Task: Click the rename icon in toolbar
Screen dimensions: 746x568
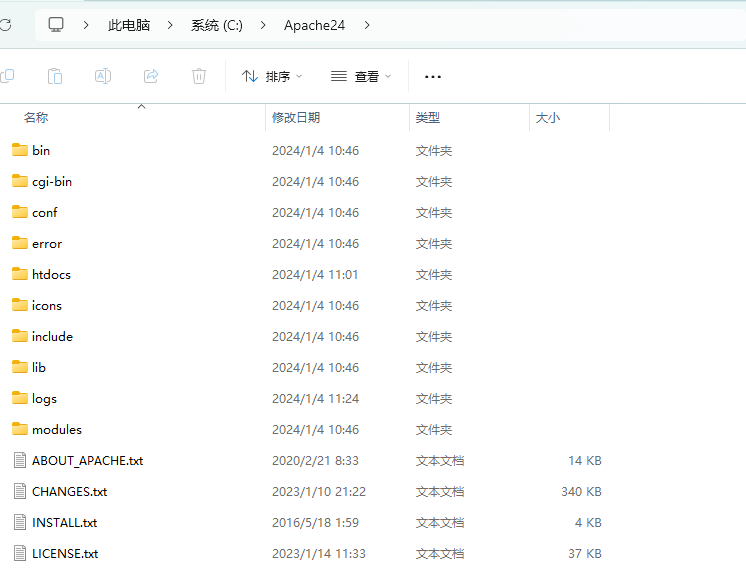Action: (x=103, y=76)
